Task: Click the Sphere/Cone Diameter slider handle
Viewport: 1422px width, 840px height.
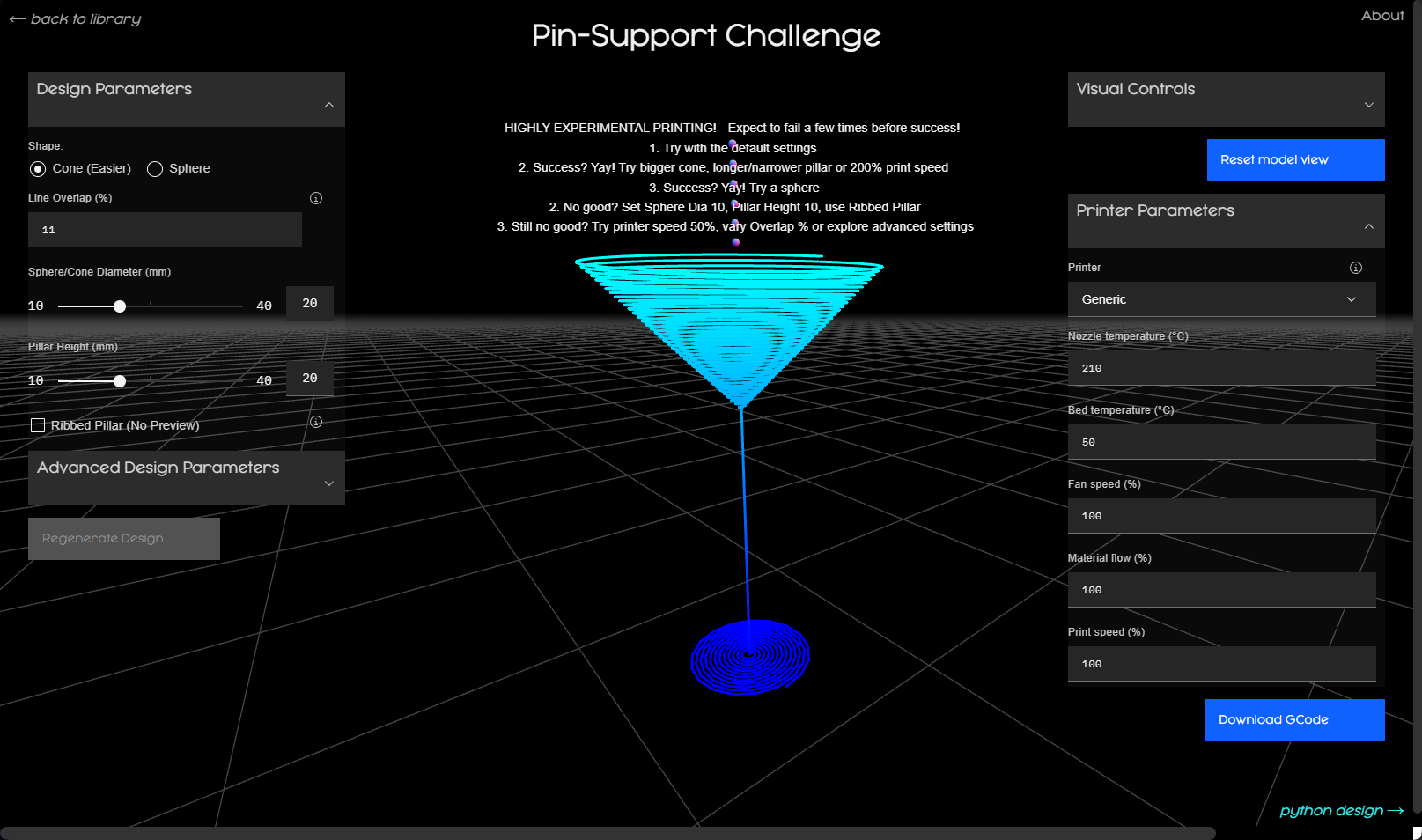Action: tap(120, 306)
